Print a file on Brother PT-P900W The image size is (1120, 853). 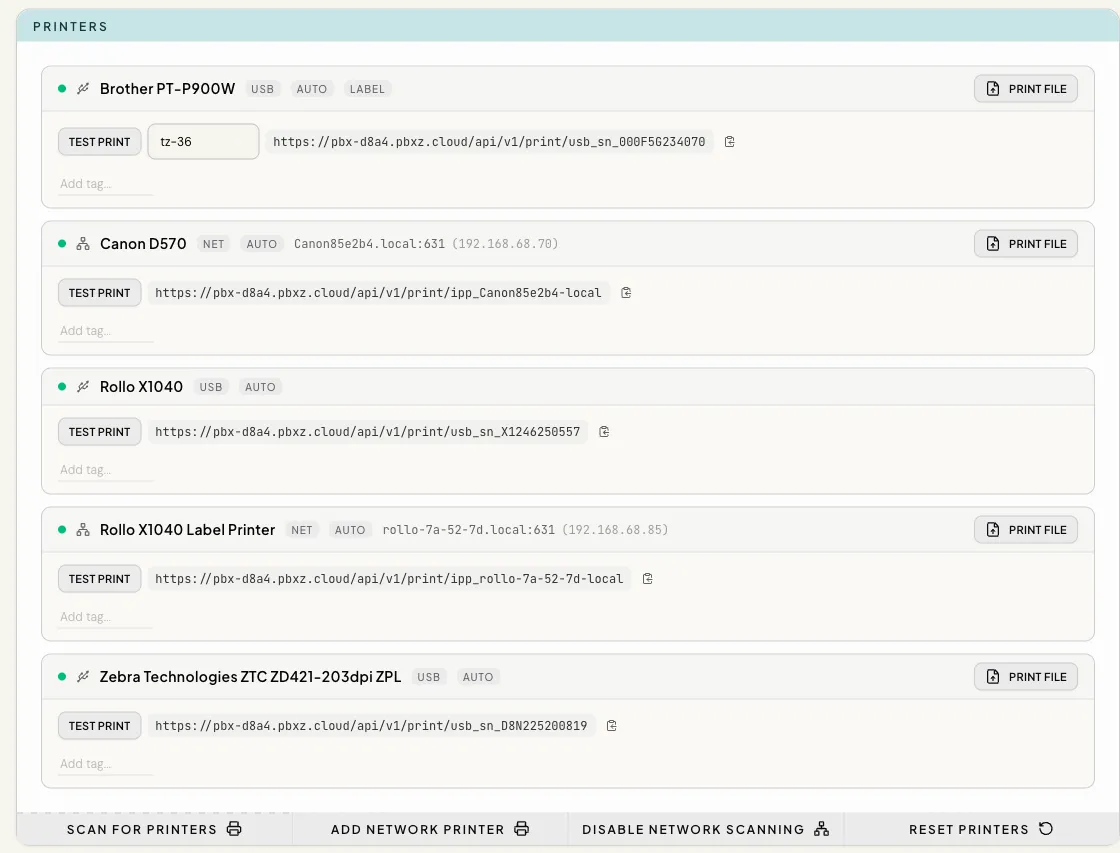click(x=1026, y=89)
